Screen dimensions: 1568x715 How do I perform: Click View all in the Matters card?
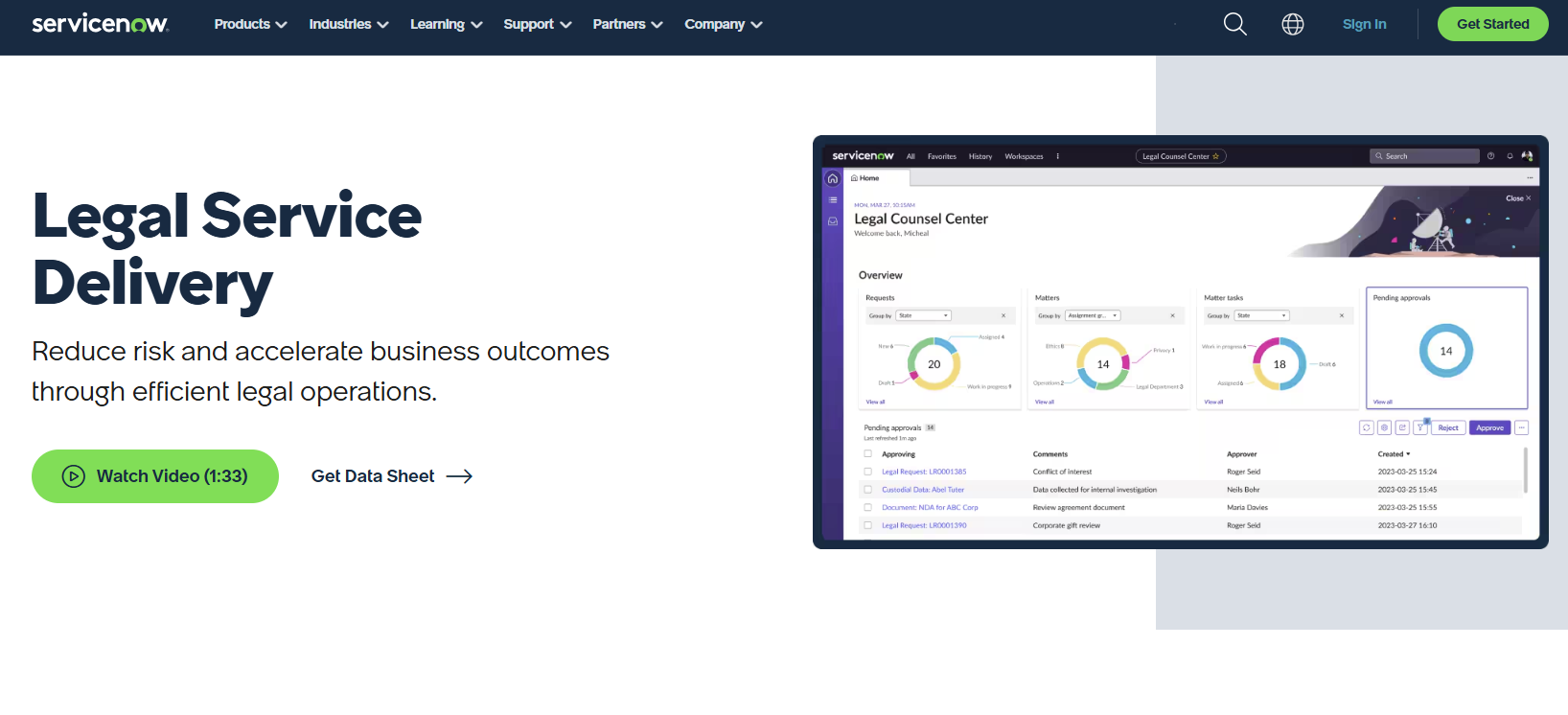[1045, 402]
